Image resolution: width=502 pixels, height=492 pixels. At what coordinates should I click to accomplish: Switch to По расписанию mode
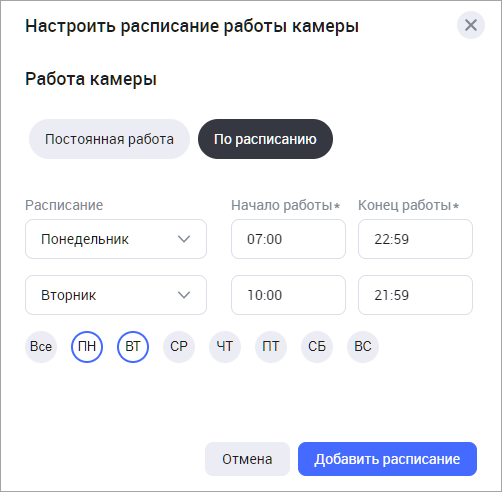265,139
